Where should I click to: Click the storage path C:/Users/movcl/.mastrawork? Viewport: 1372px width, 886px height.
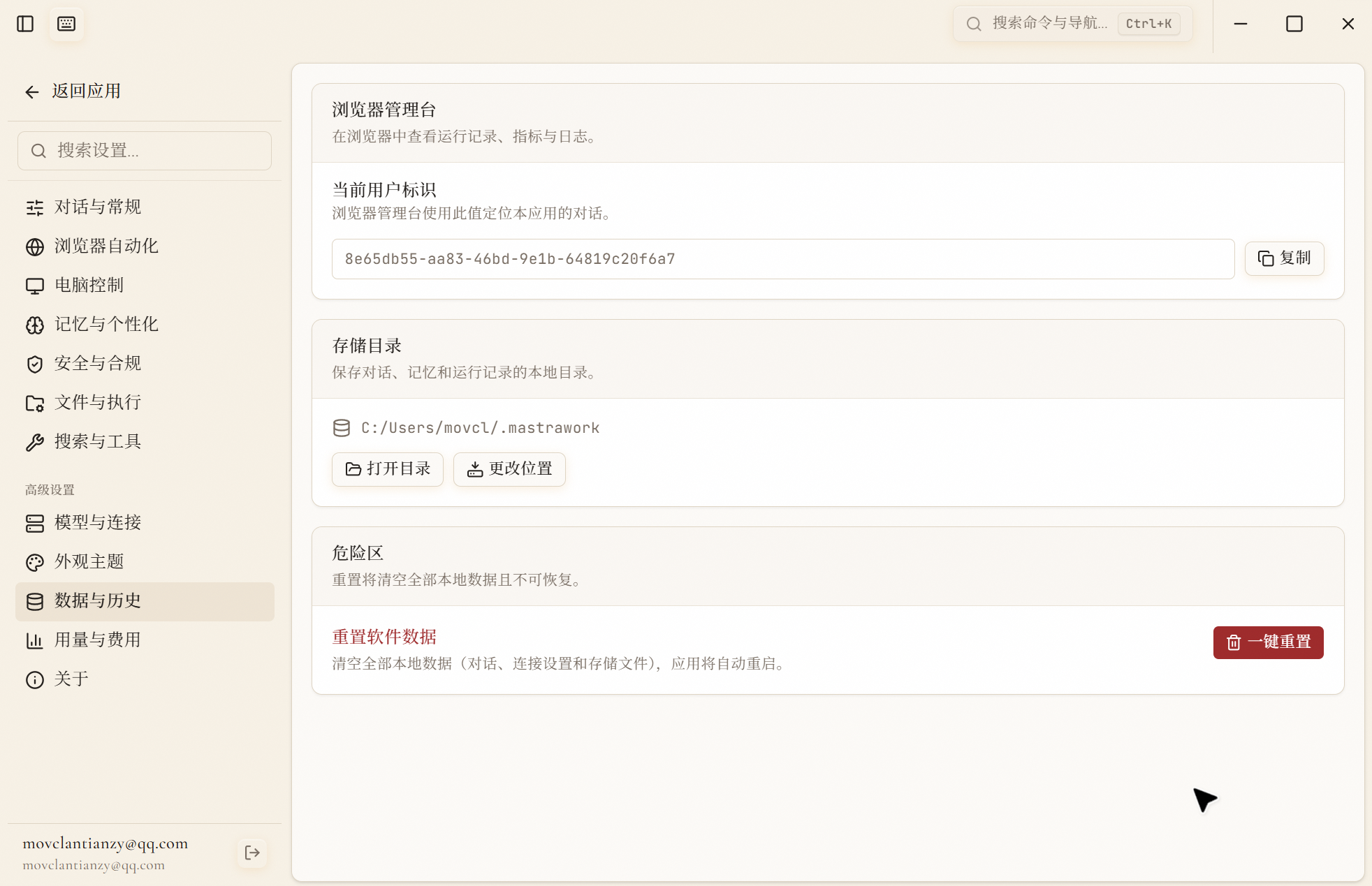coord(480,428)
